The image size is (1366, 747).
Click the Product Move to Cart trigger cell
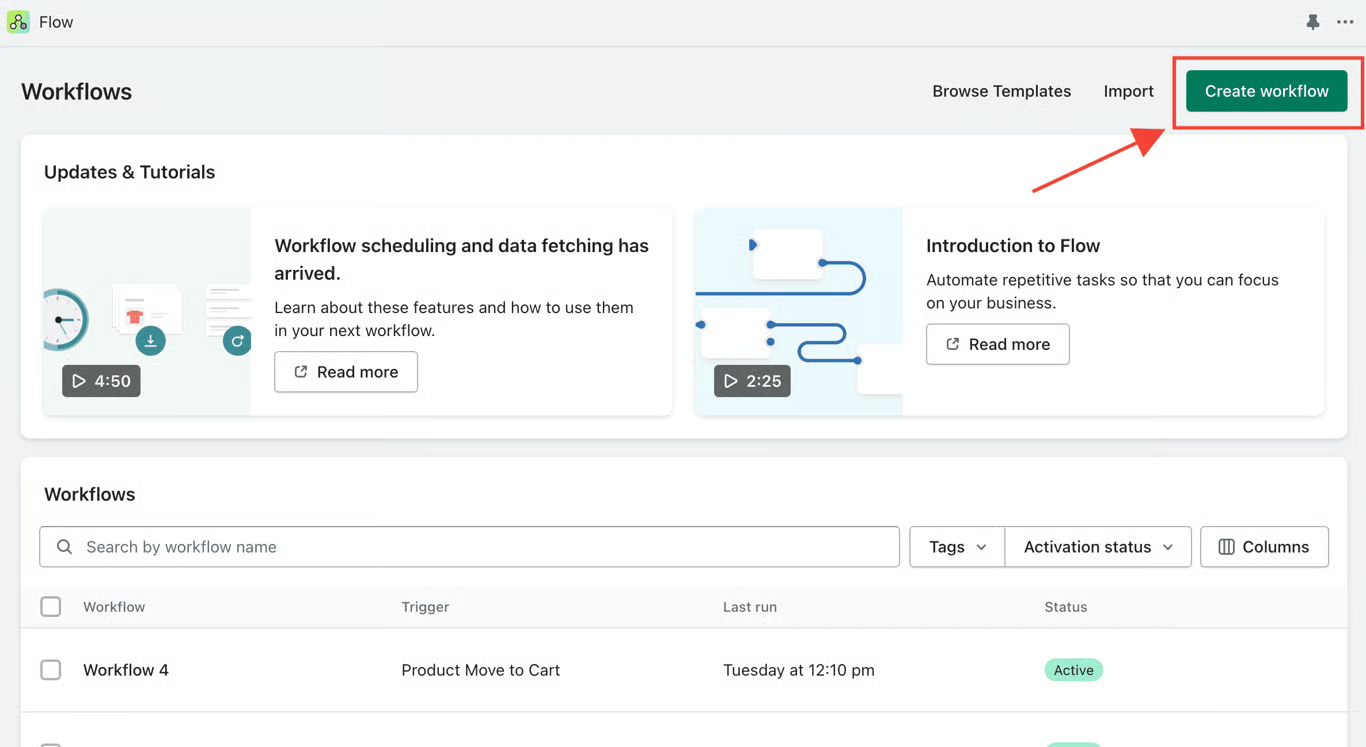480,670
